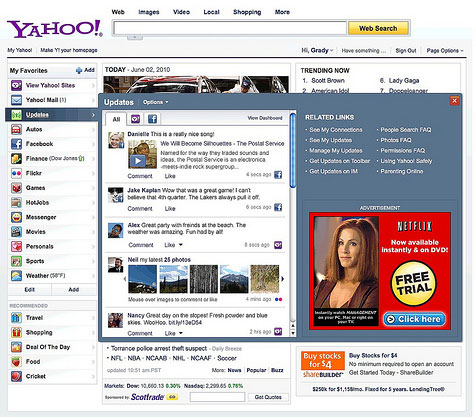Open the Scott Brown trending topic
The width and height of the screenshot is (476, 417).
click(x=328, y=81)
